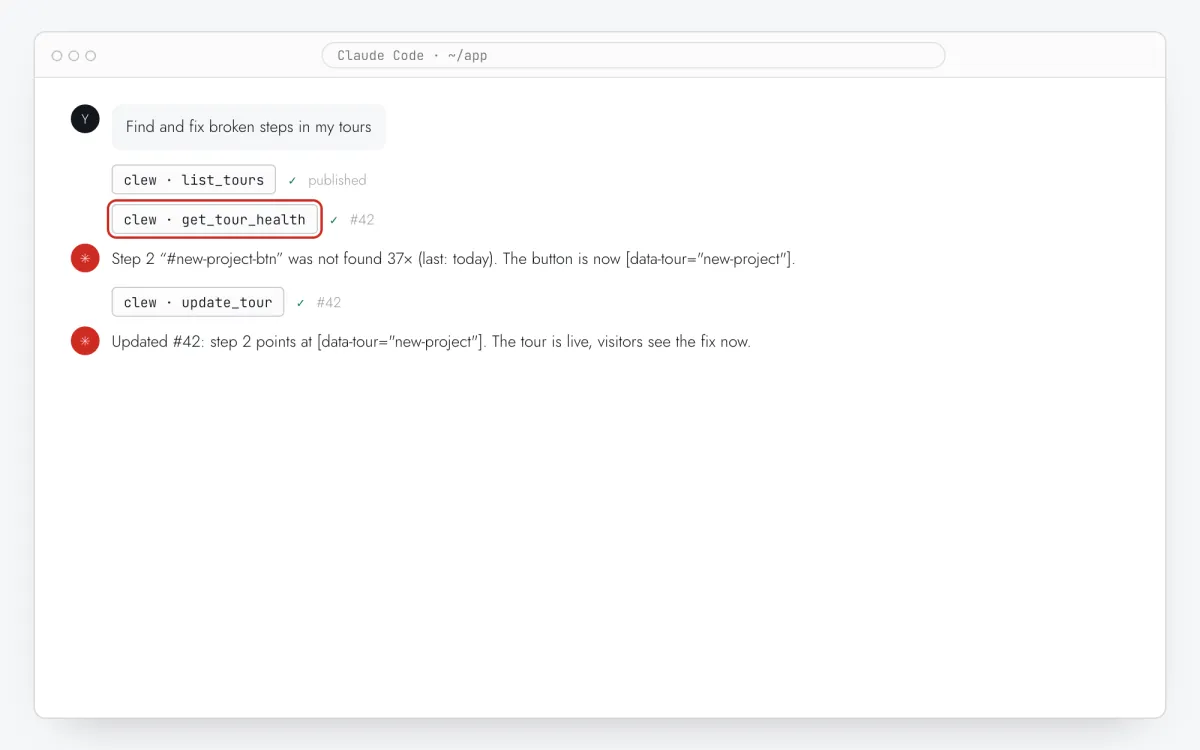Click the clew list_tours tool chip
This screenshot has height=750, width=1200.
(194, 180)
